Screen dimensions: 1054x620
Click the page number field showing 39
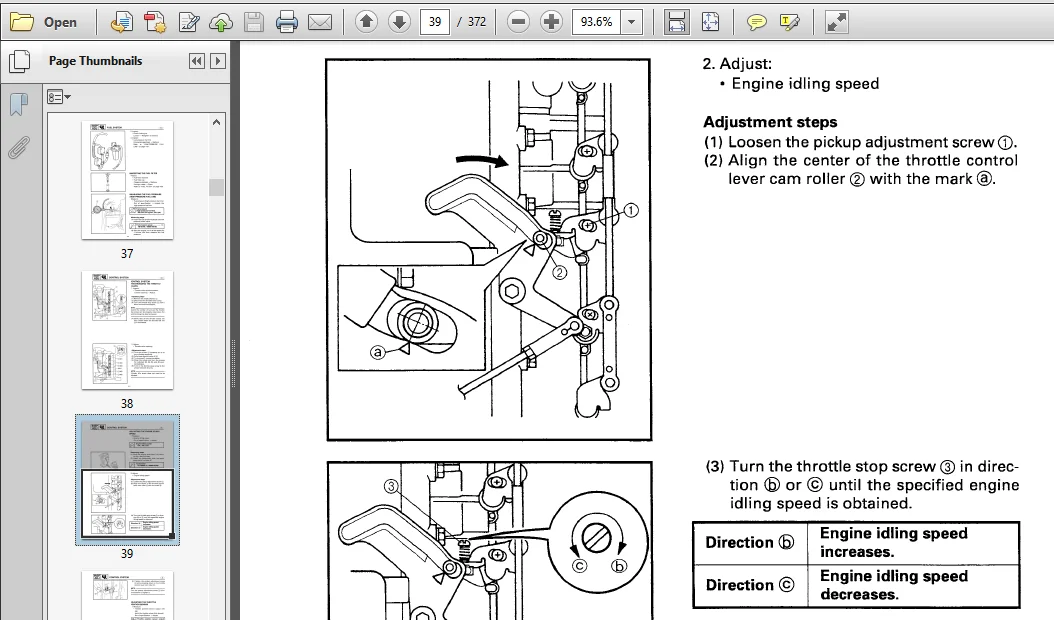pos(435,22)
